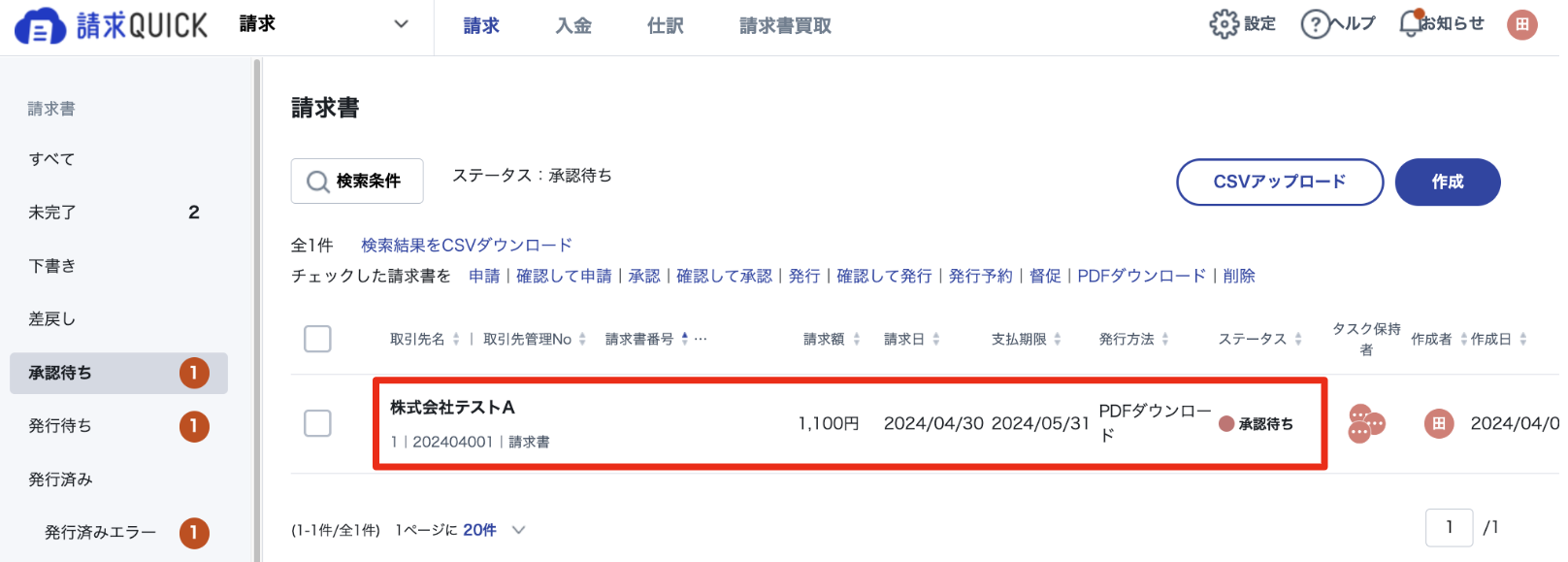
Task: Check the 株式会社テストA invoice row checkbox
Action: coord(317,423)
